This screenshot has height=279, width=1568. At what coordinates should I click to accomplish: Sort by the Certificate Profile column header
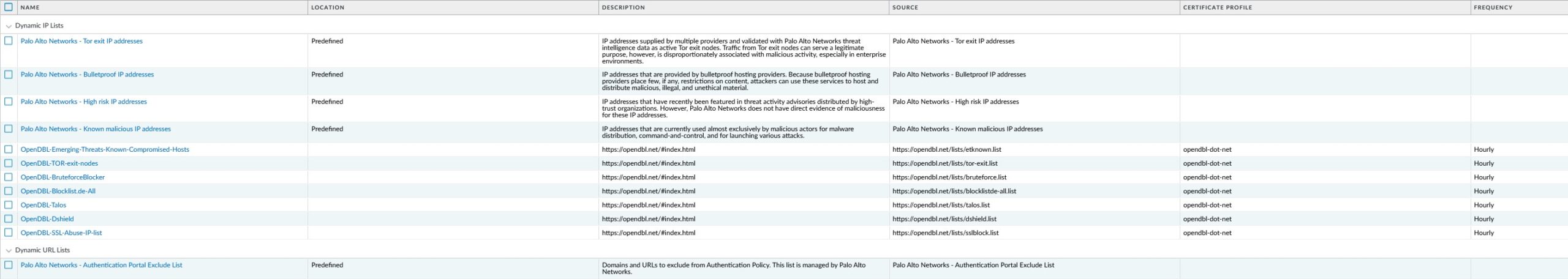1218,7
